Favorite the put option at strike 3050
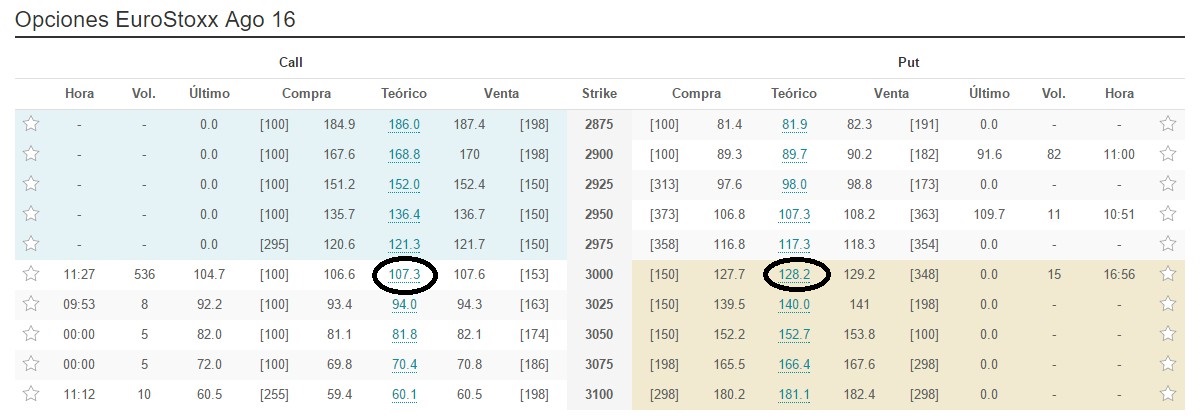 coord(1167,334)
